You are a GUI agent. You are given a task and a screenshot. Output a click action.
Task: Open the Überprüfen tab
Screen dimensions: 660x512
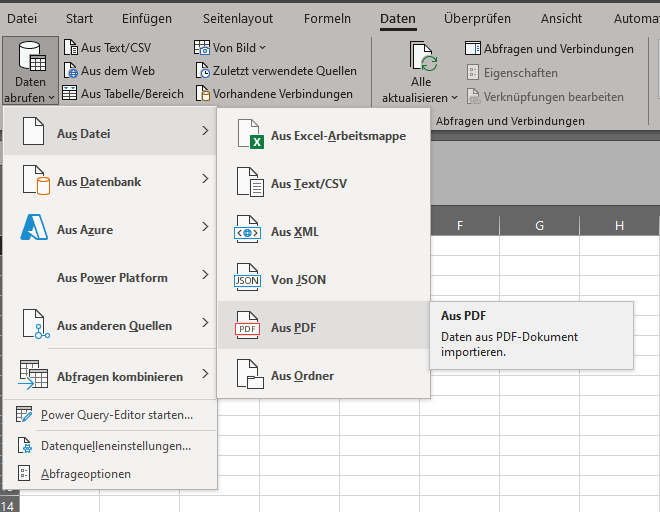[477, 19]
